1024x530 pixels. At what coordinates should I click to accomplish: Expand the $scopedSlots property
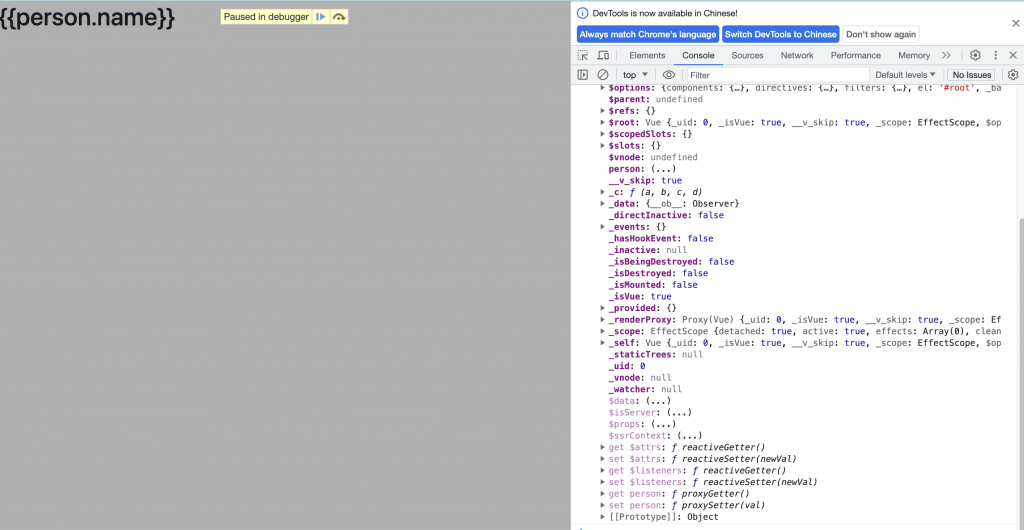coord(603,134)
